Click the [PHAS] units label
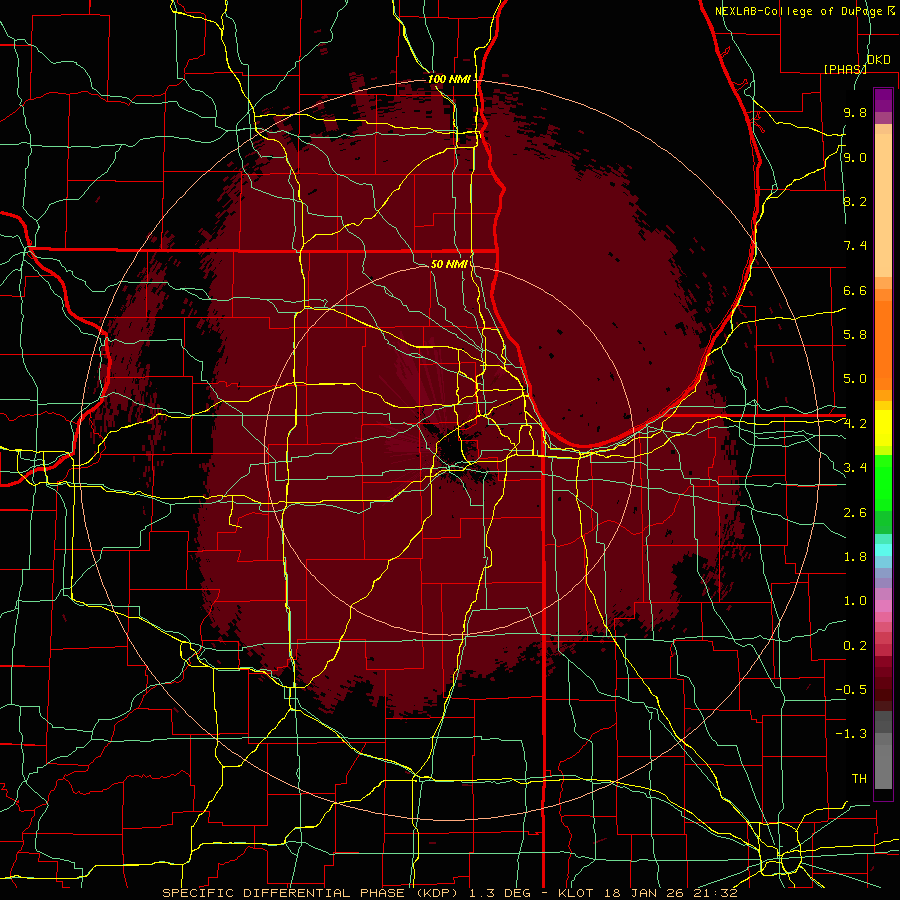The height and width of the screenshot is (900, 900). 845,69
